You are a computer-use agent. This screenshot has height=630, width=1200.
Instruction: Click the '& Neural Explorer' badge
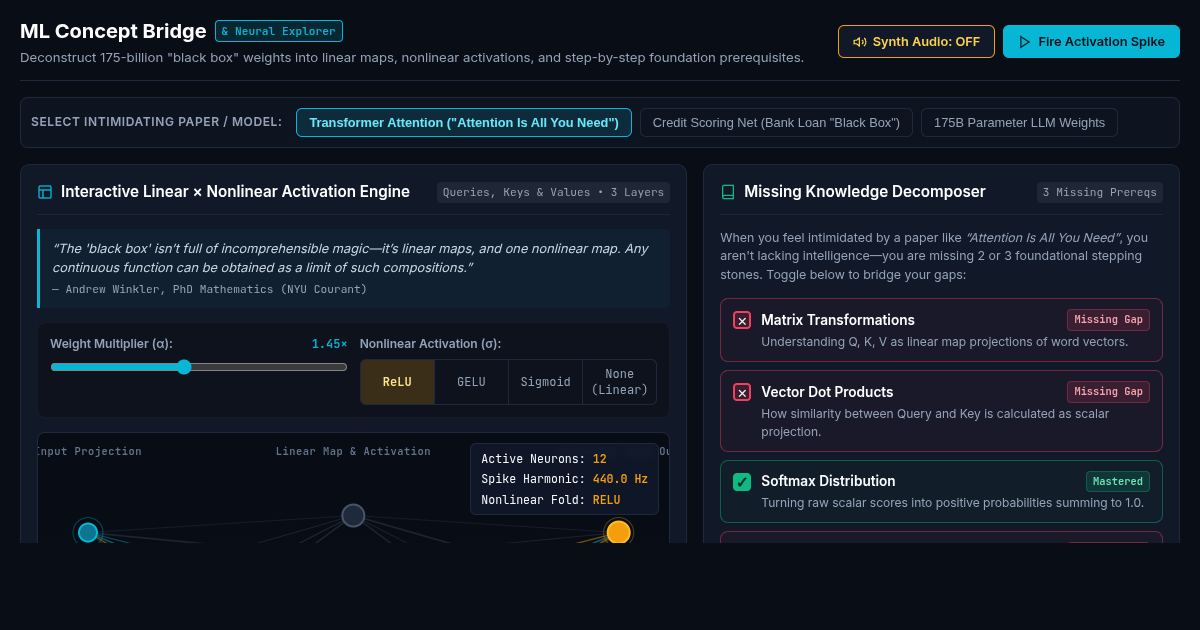click(x=279, y=31)
